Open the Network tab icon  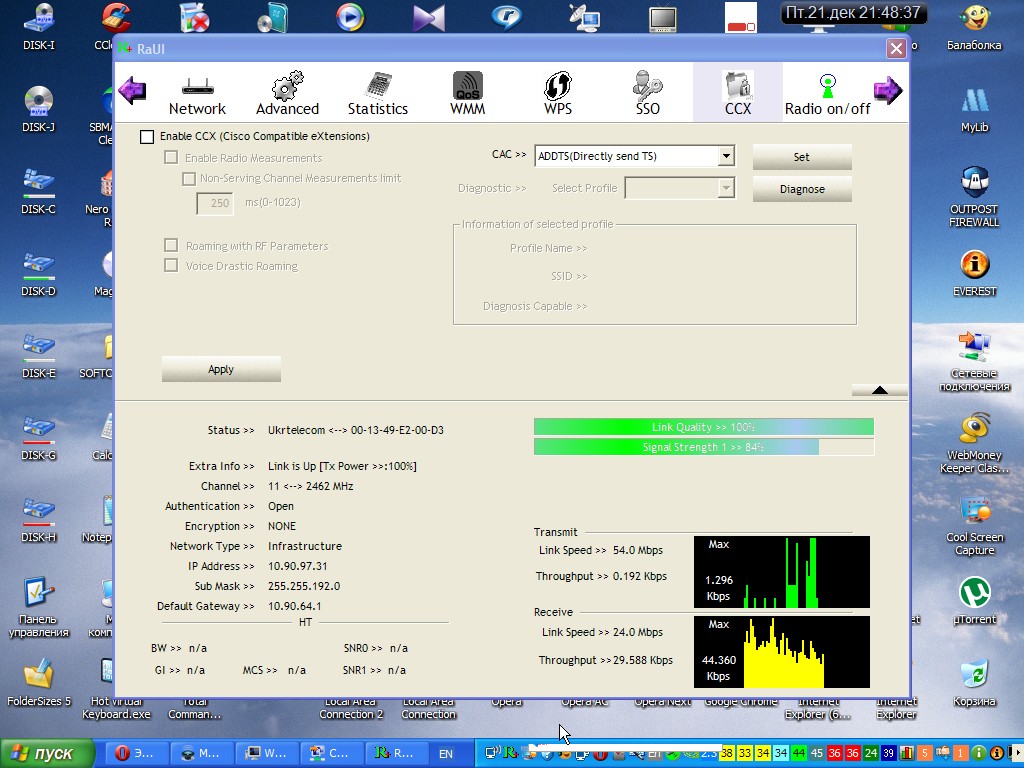pyautogui.click(x=197, y=86)
